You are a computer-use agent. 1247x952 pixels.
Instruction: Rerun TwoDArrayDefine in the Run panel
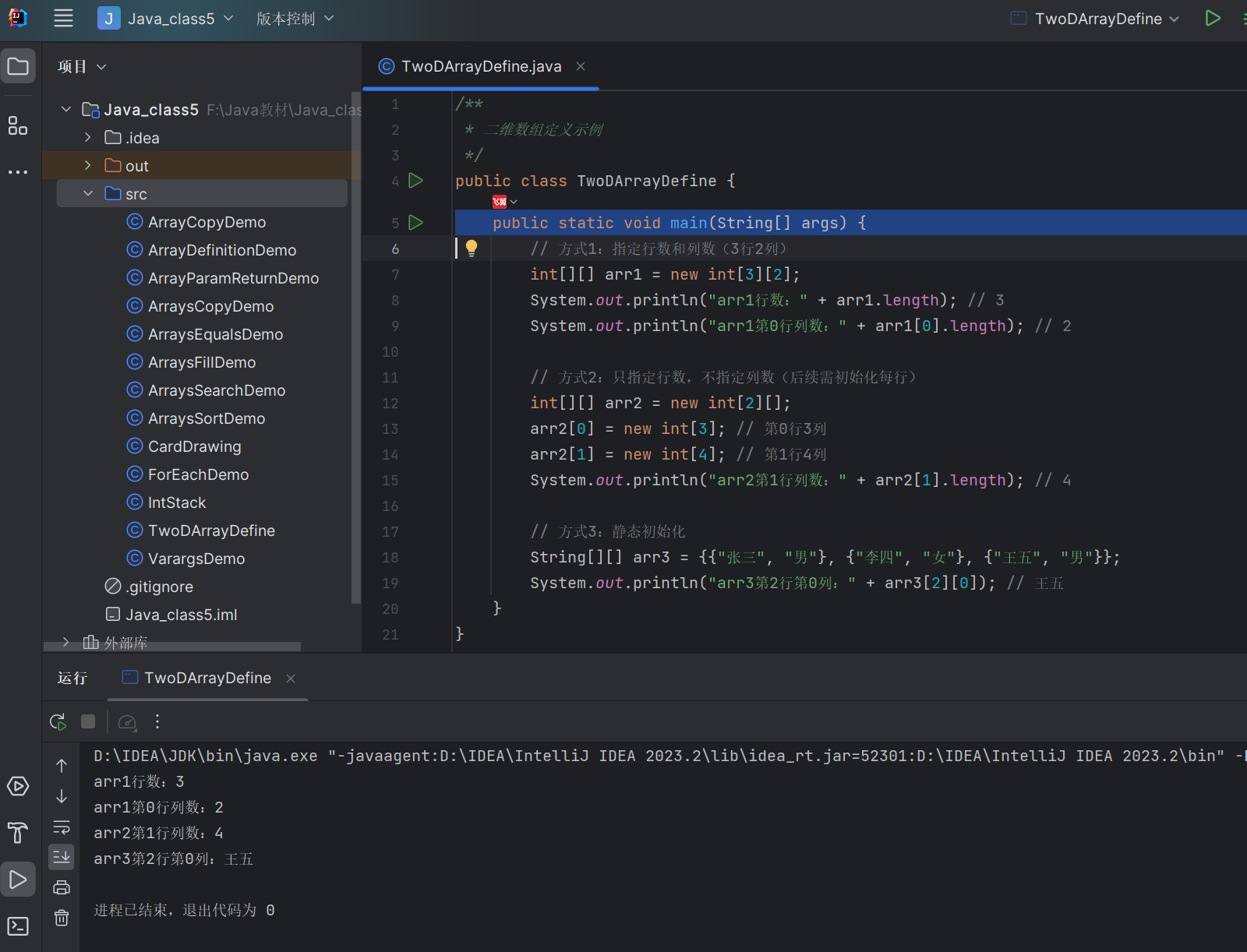pyautogui.click(x=58, y=722)
